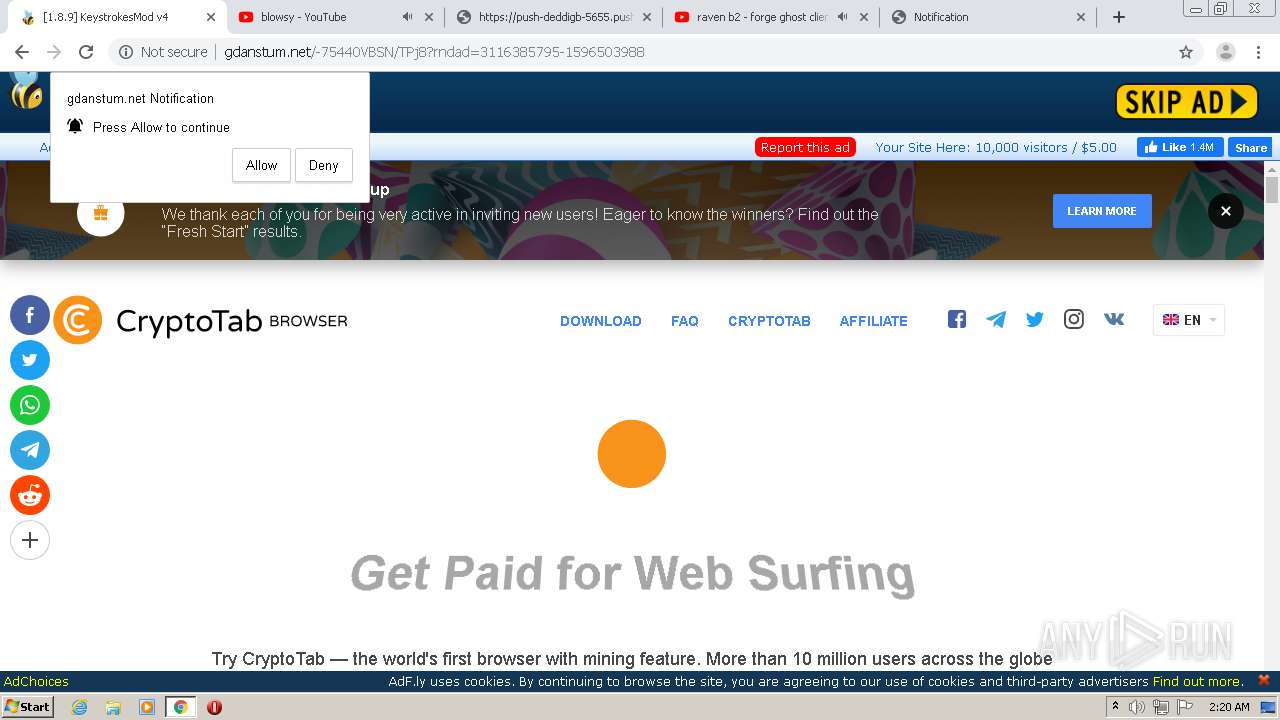The width and height of the screenshot is (1280, 720).
Task: Click the CryptoTab orange logo
Action: point(78,320)
